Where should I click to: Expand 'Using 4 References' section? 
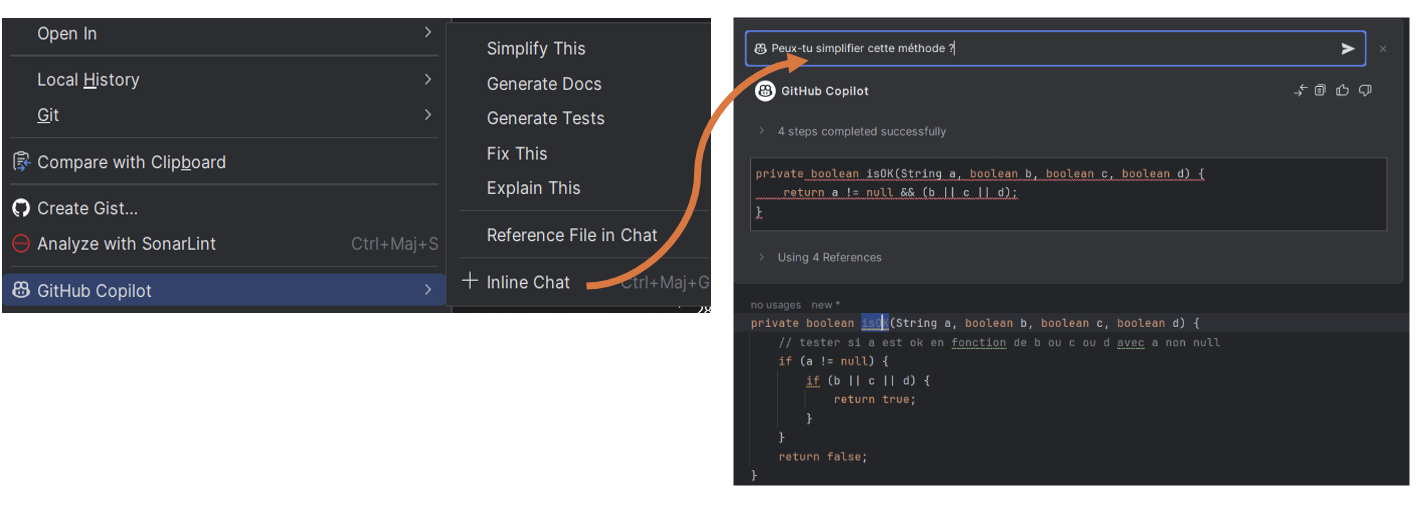761,257
